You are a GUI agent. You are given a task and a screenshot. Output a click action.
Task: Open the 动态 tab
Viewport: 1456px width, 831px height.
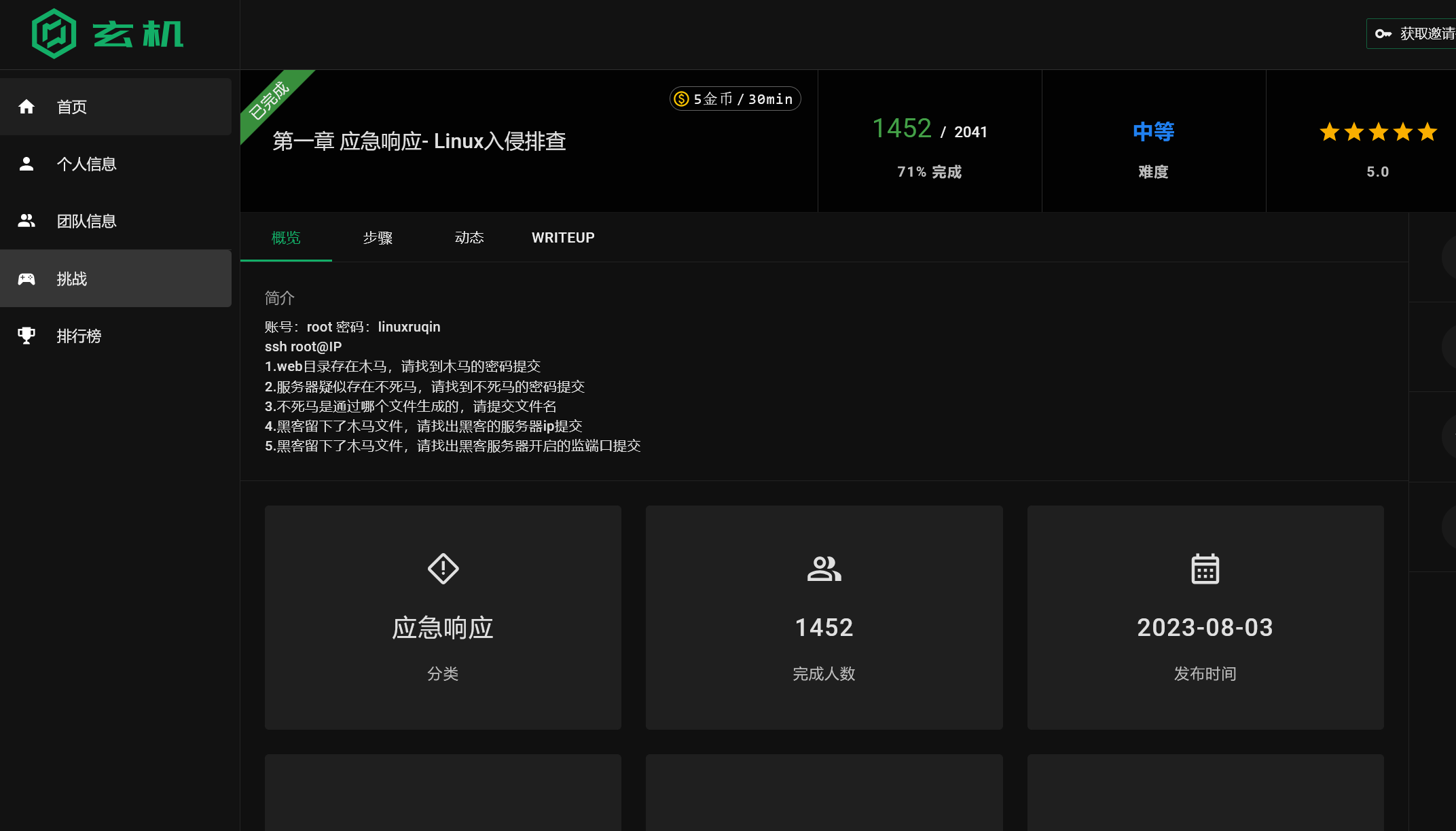pyautogui.click(x=469, y=238)
